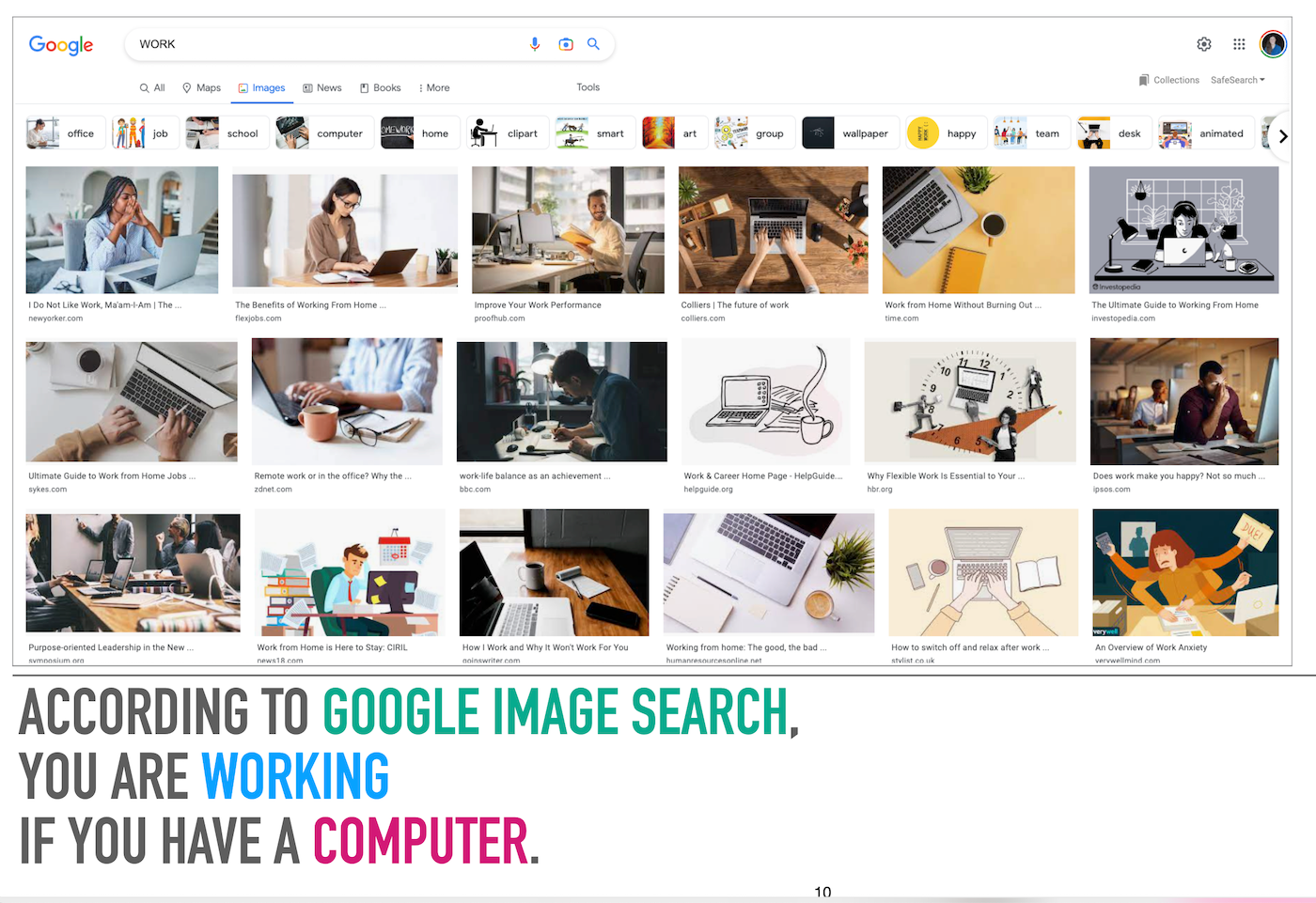This screenshot has width=1316, height=903.
Task: Switch to the Maps tab
Action: click(x=201, y=87)
